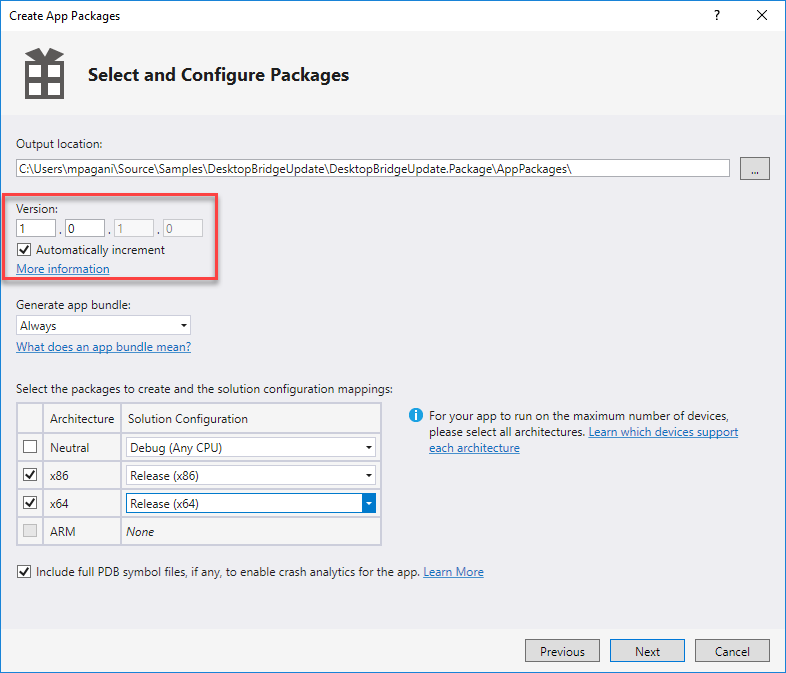The height and width of the screenshot is (673, 786).
Task: Uncheck the x86 architecture checkbox
Action: (x=30, y=475)
